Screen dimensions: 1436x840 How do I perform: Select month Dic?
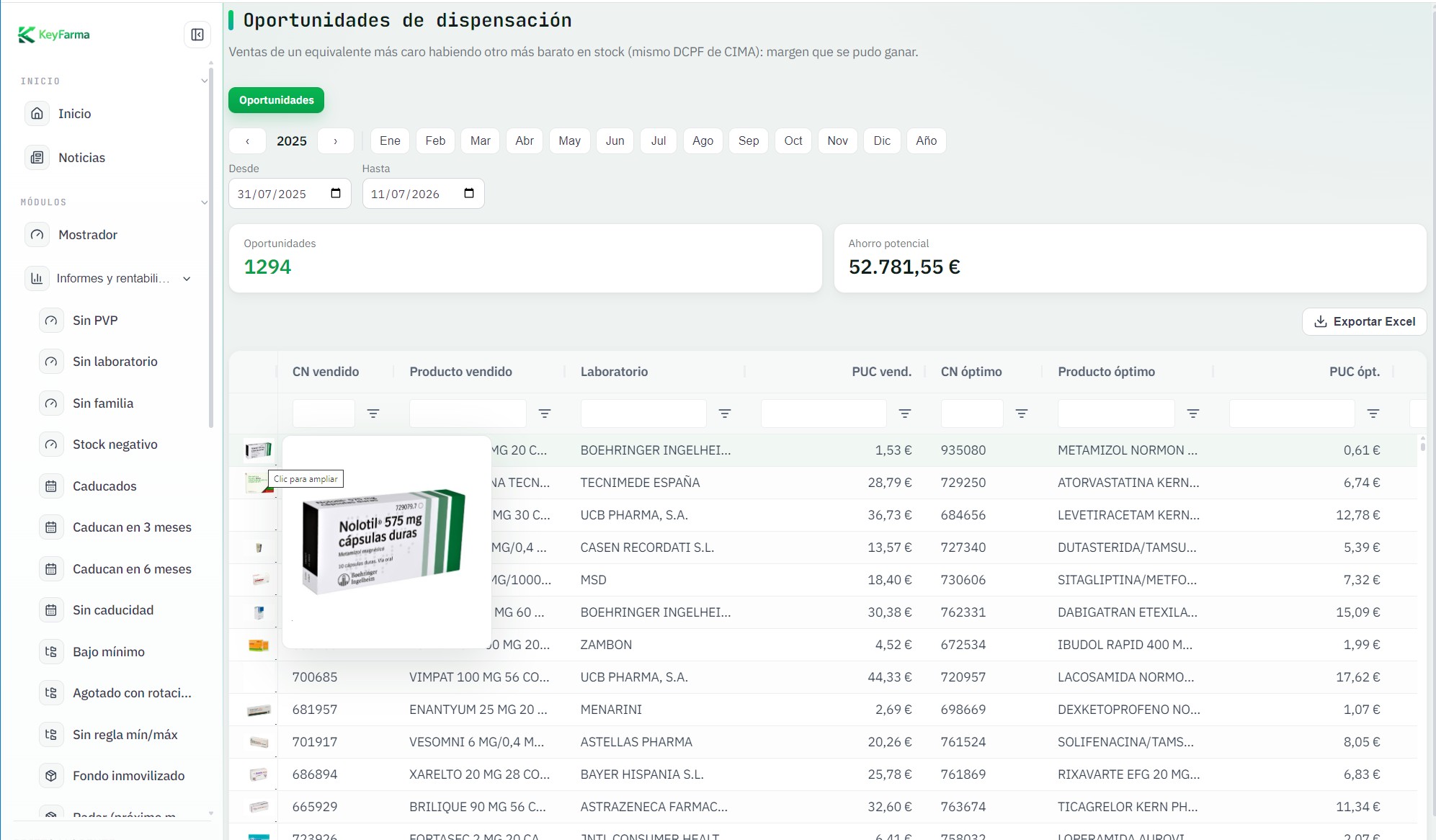[x=882, y=141]
